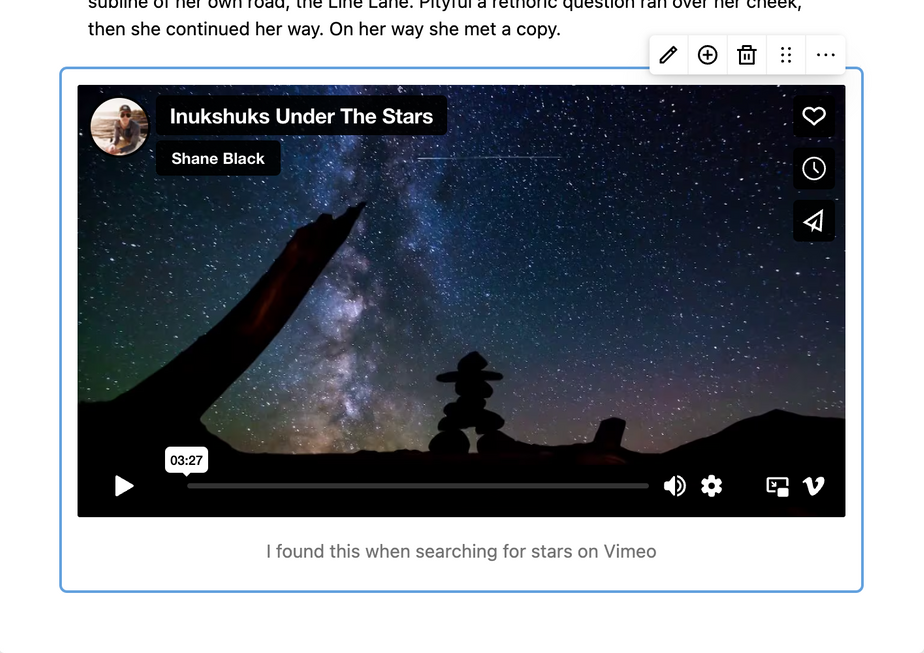Add video to Watch Later with clock icon
Viewport: 924px width, 653px height.
(x=814, y=168)
